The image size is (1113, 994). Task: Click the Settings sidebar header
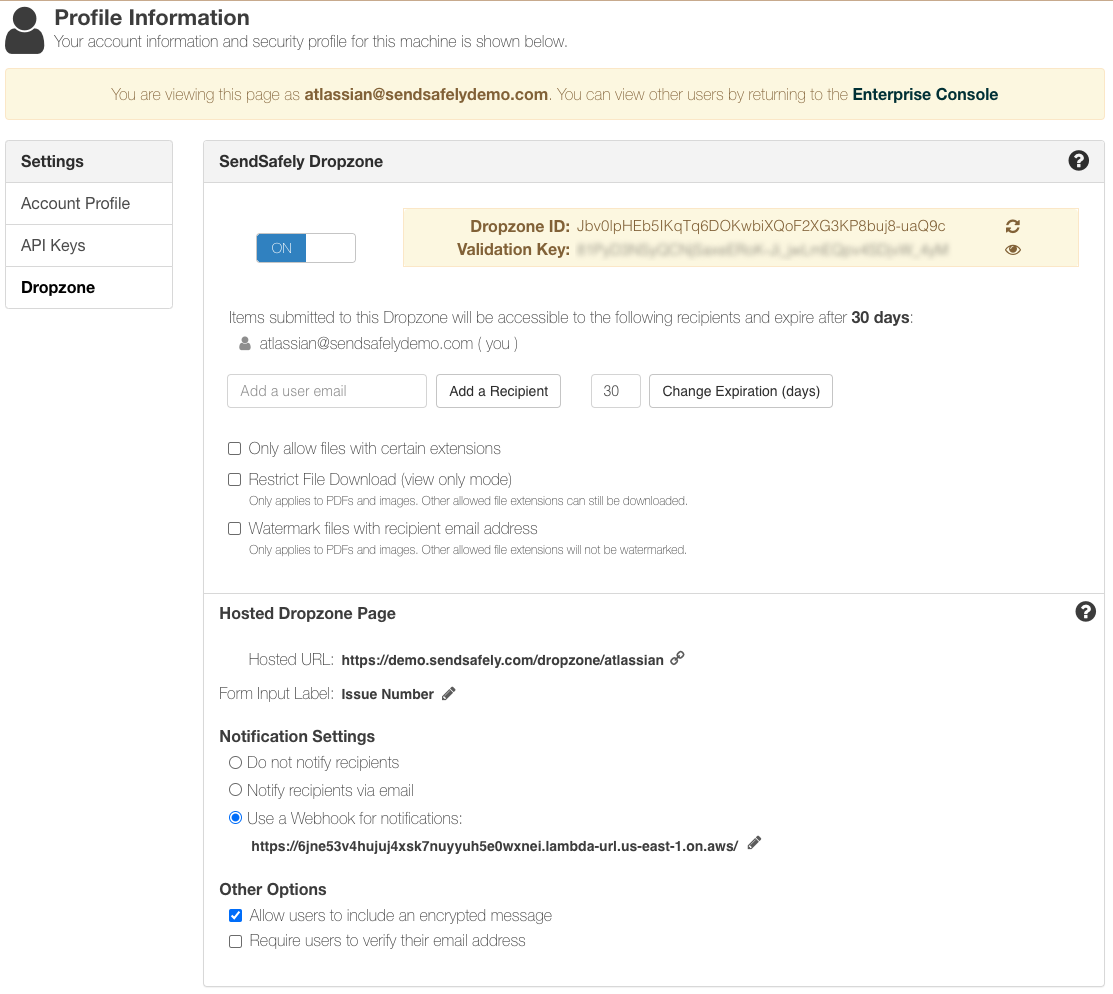click(89, 162)
